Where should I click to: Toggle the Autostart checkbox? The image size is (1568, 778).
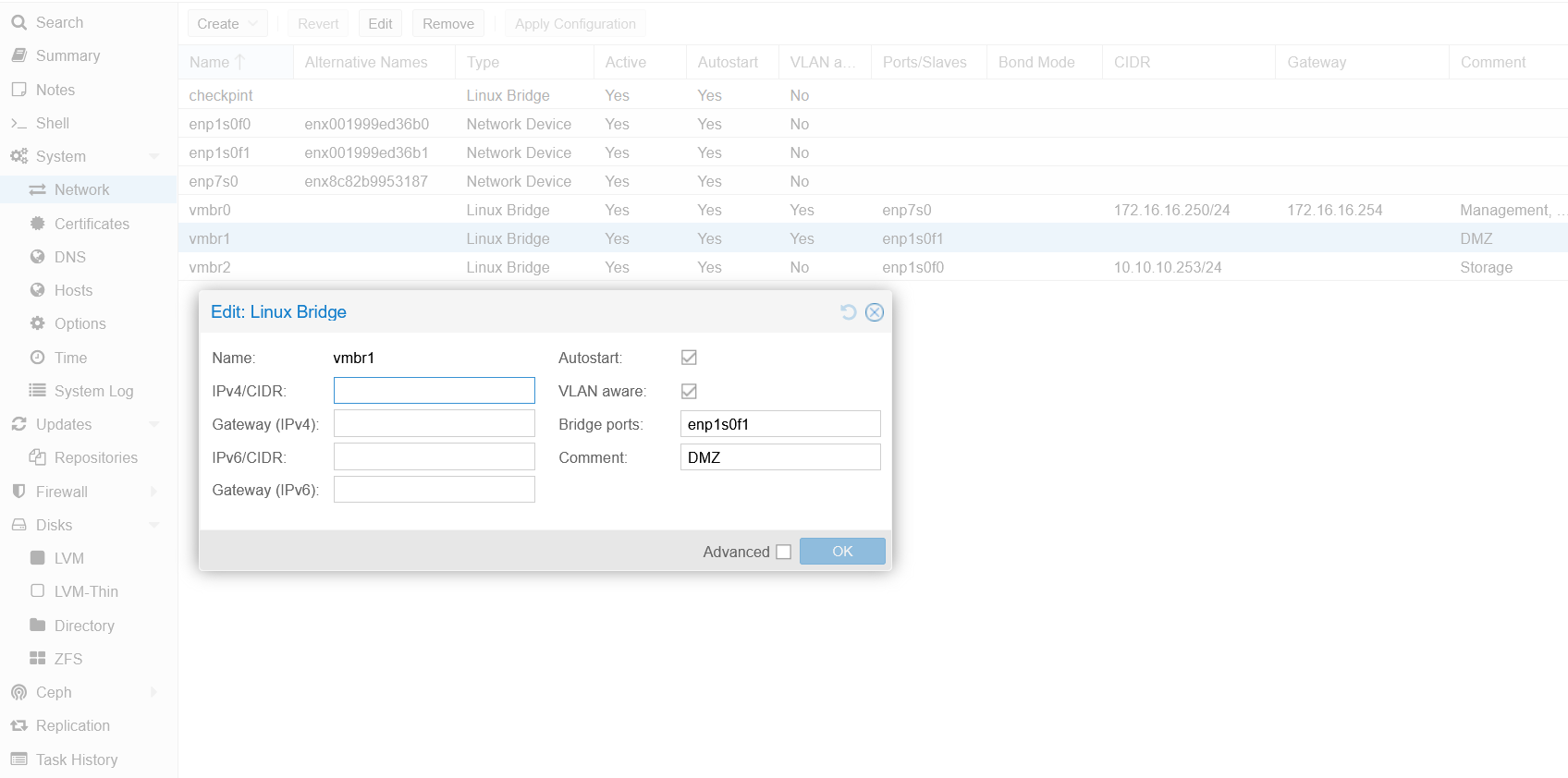click(689, 358)
